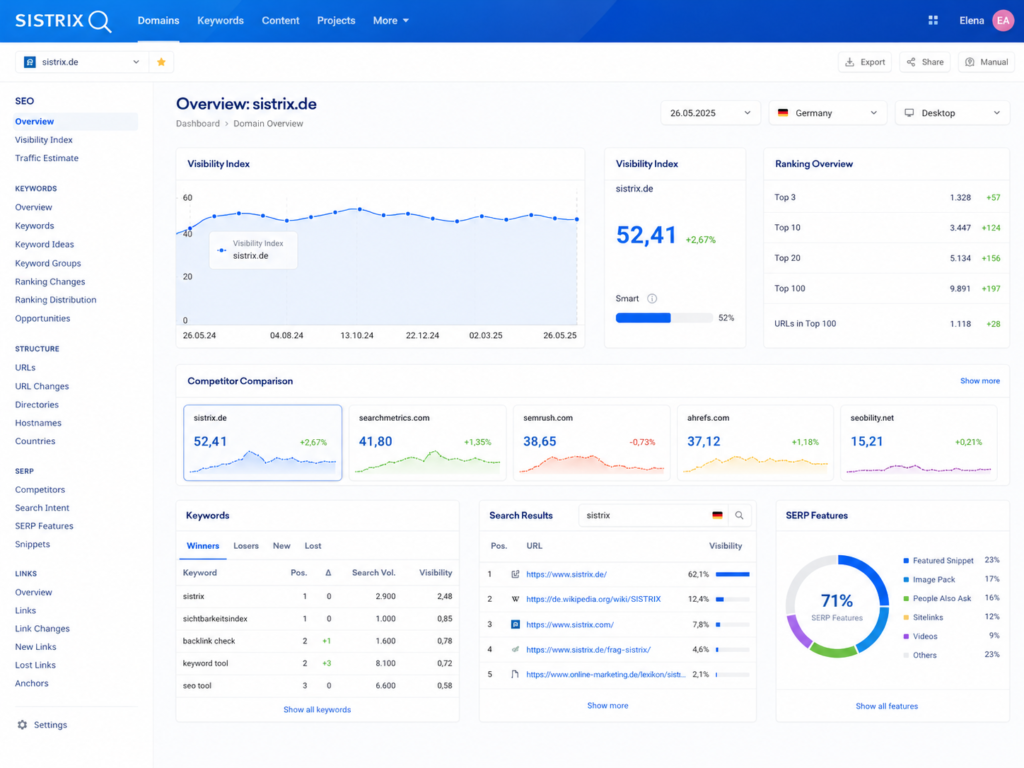The height and width of the screenshot is (768, 1024).
Task: Toggle the Visibility Index sistrix.de chart legend
Action: tap(253, 249)
